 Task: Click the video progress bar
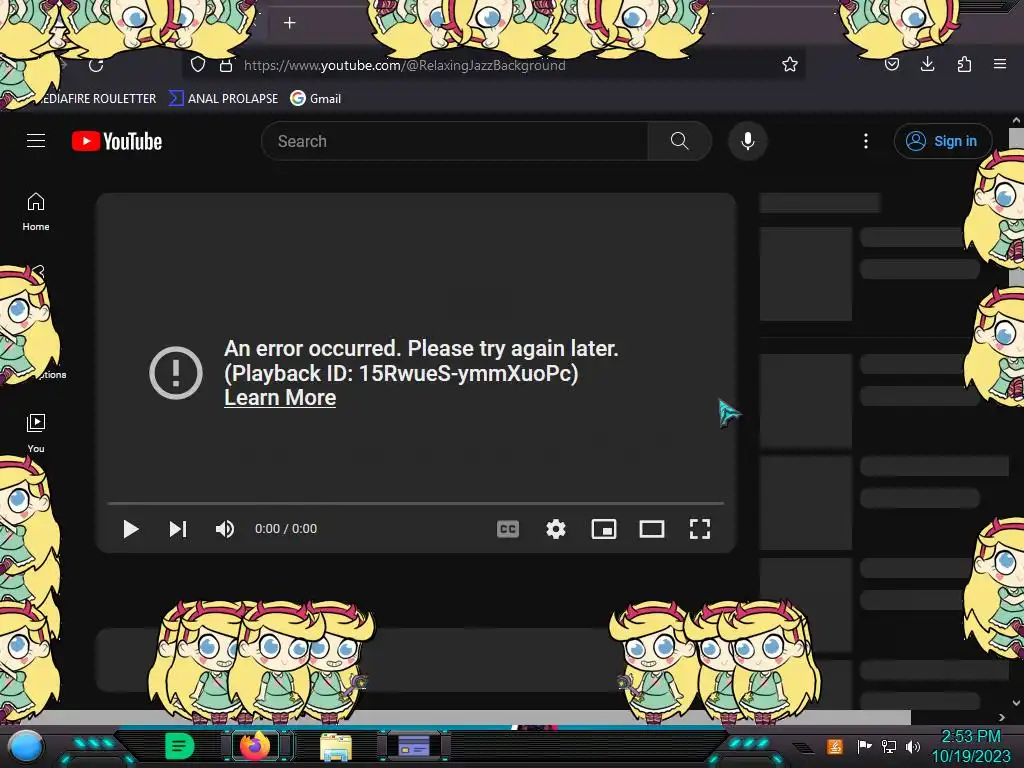416,504
